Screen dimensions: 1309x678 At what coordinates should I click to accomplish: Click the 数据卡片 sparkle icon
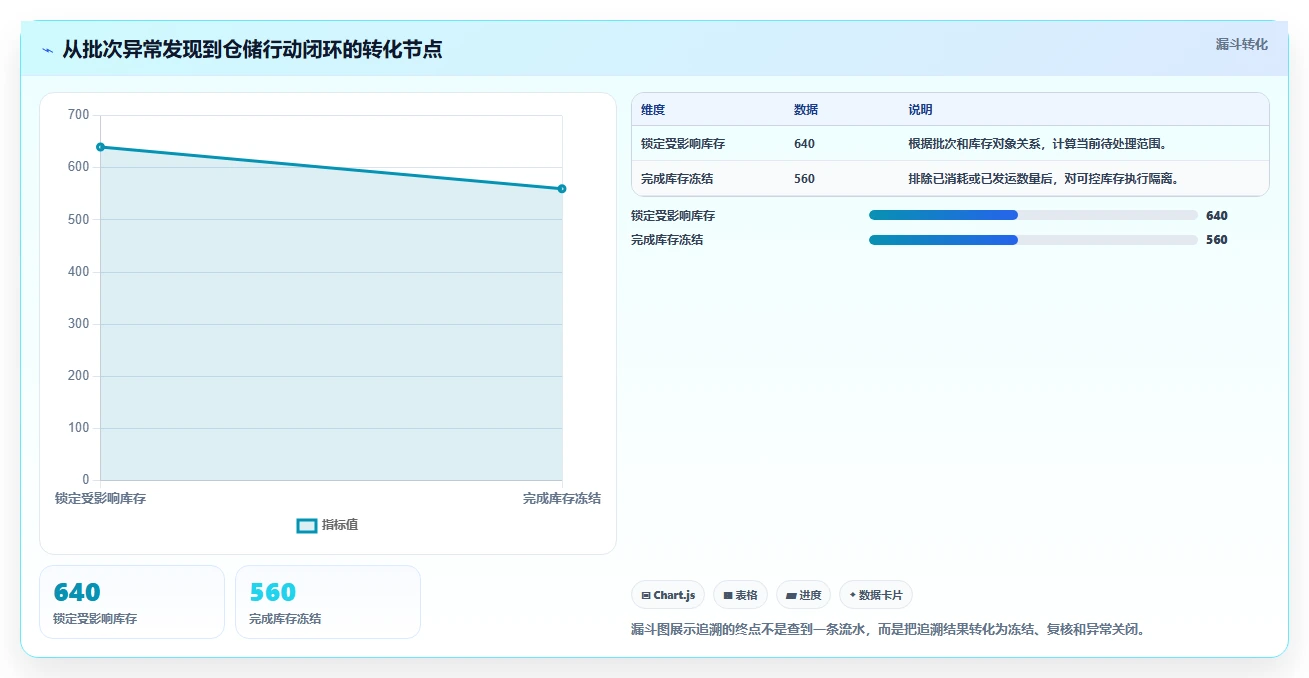(x=852, y=595)
